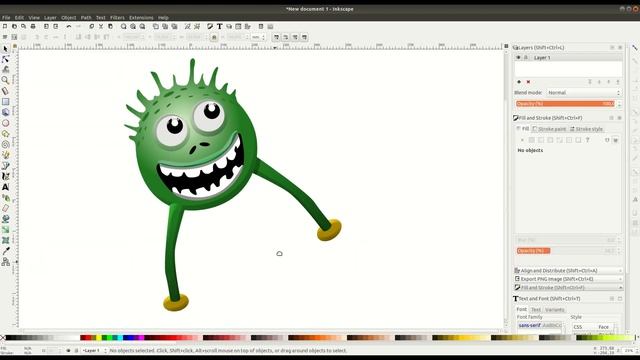Image resolution: width=640 pixels, height=360 pixels.
Task: Open Align and Distribute toolbar icon
Action: coord(248,26)
